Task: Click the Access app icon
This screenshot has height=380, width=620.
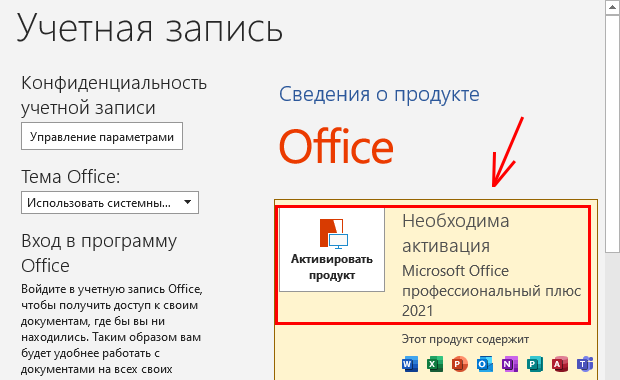Action: tap(560, 364)
